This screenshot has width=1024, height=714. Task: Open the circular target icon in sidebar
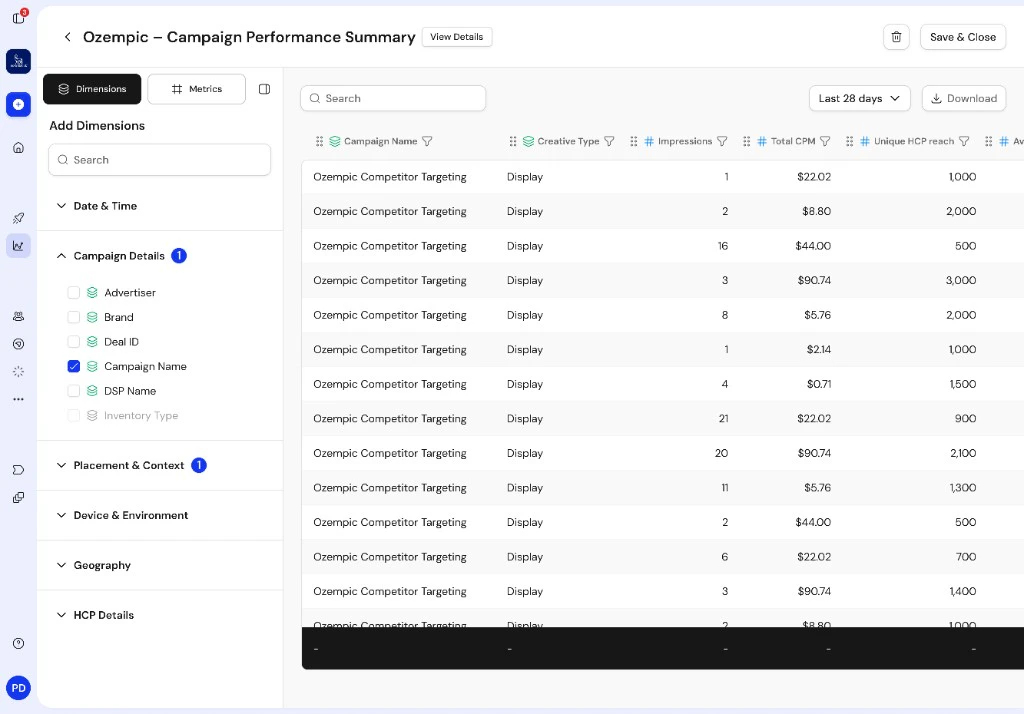click(x=18, y=344)
